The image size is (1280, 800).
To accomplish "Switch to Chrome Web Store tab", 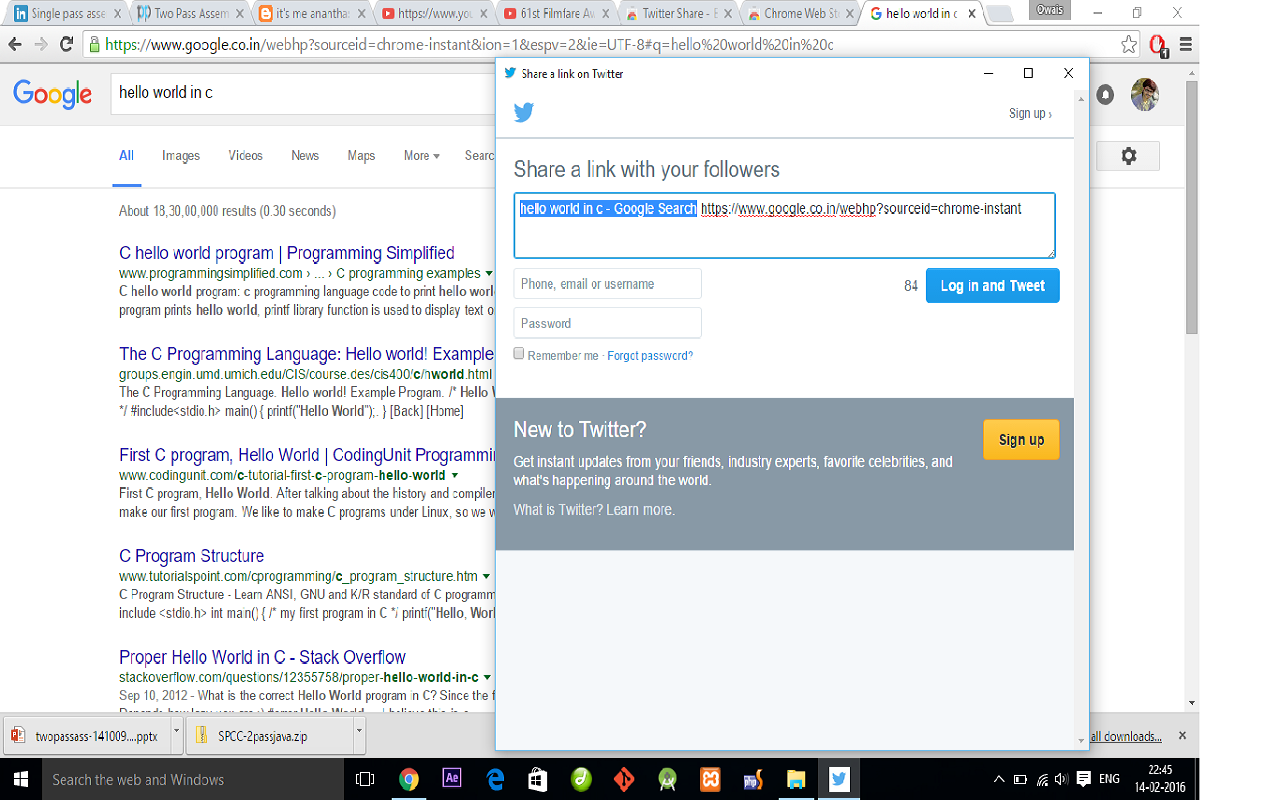I will [800, 14].
